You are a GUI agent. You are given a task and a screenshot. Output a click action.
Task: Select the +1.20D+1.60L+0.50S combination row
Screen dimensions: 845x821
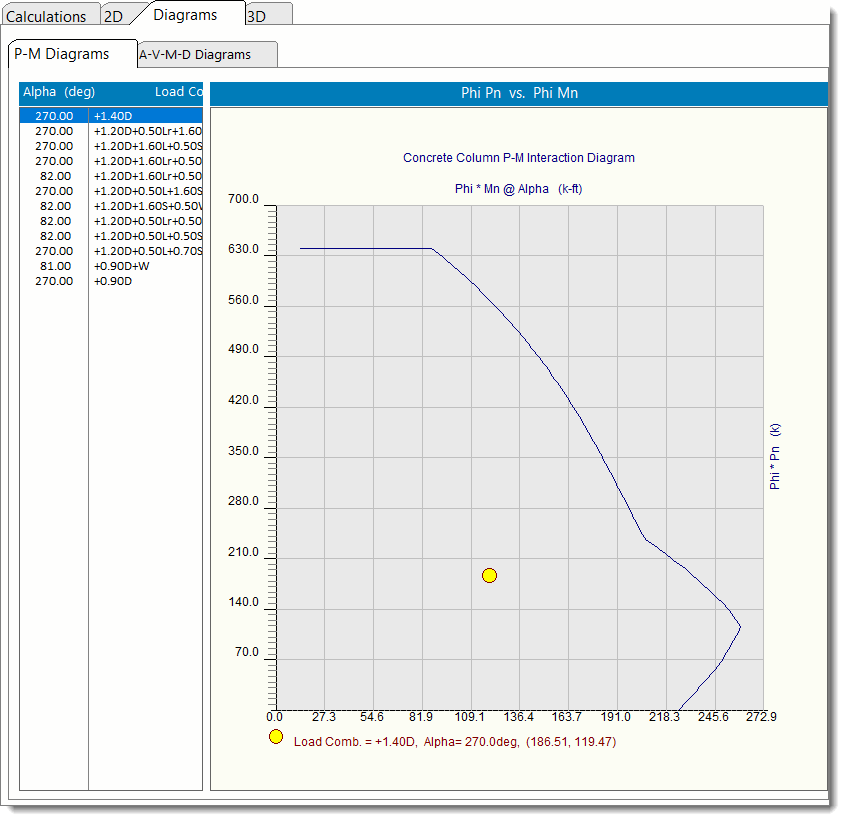[x=147, y=146]
